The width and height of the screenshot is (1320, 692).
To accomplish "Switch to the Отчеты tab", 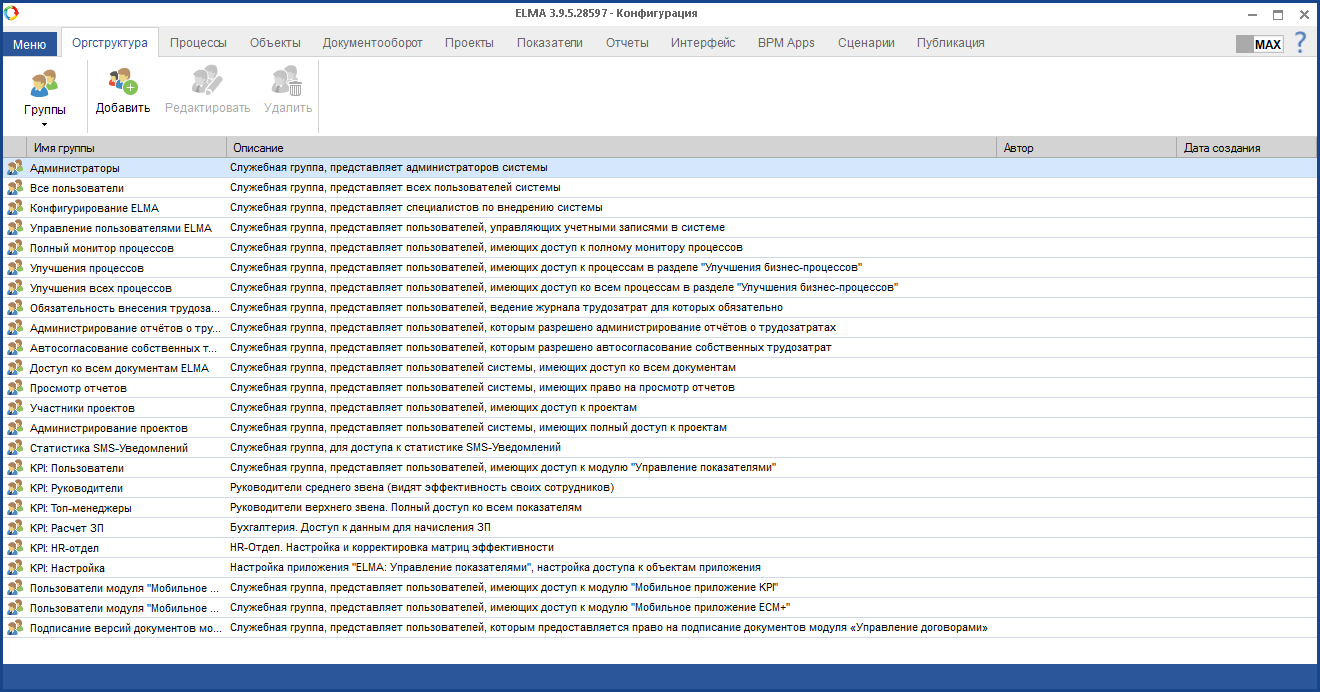I will coord(627,43).
